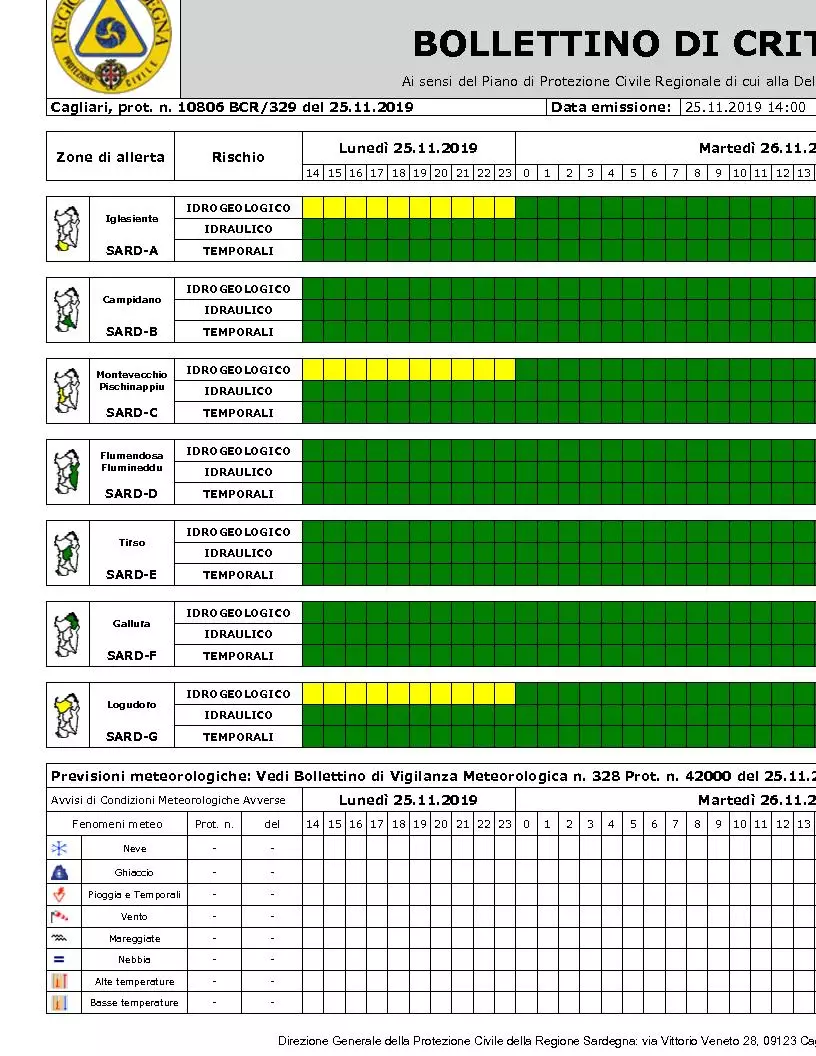816x1056 pixels.
Task: Click the yellow Iglesiente idrogeologico cell at hour 14
Action: [313, 207]
